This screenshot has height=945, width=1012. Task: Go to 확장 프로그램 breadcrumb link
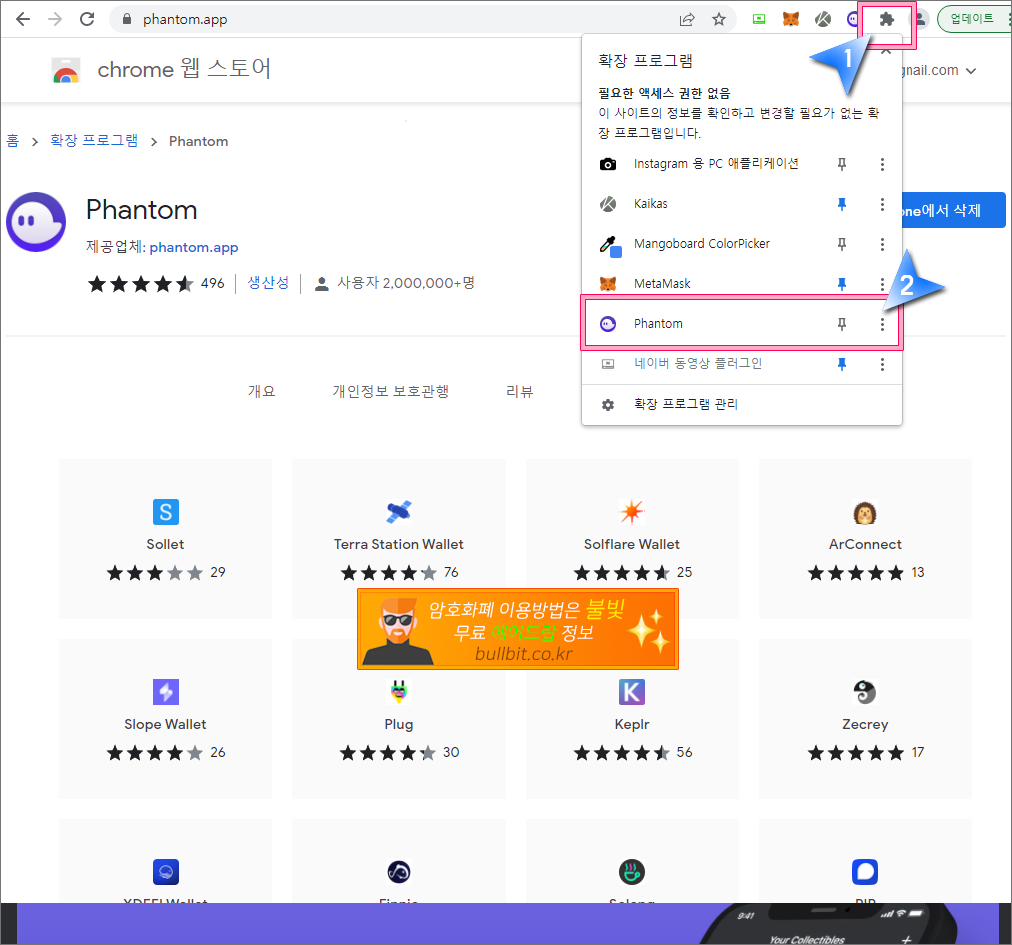(x=94, y=141)
